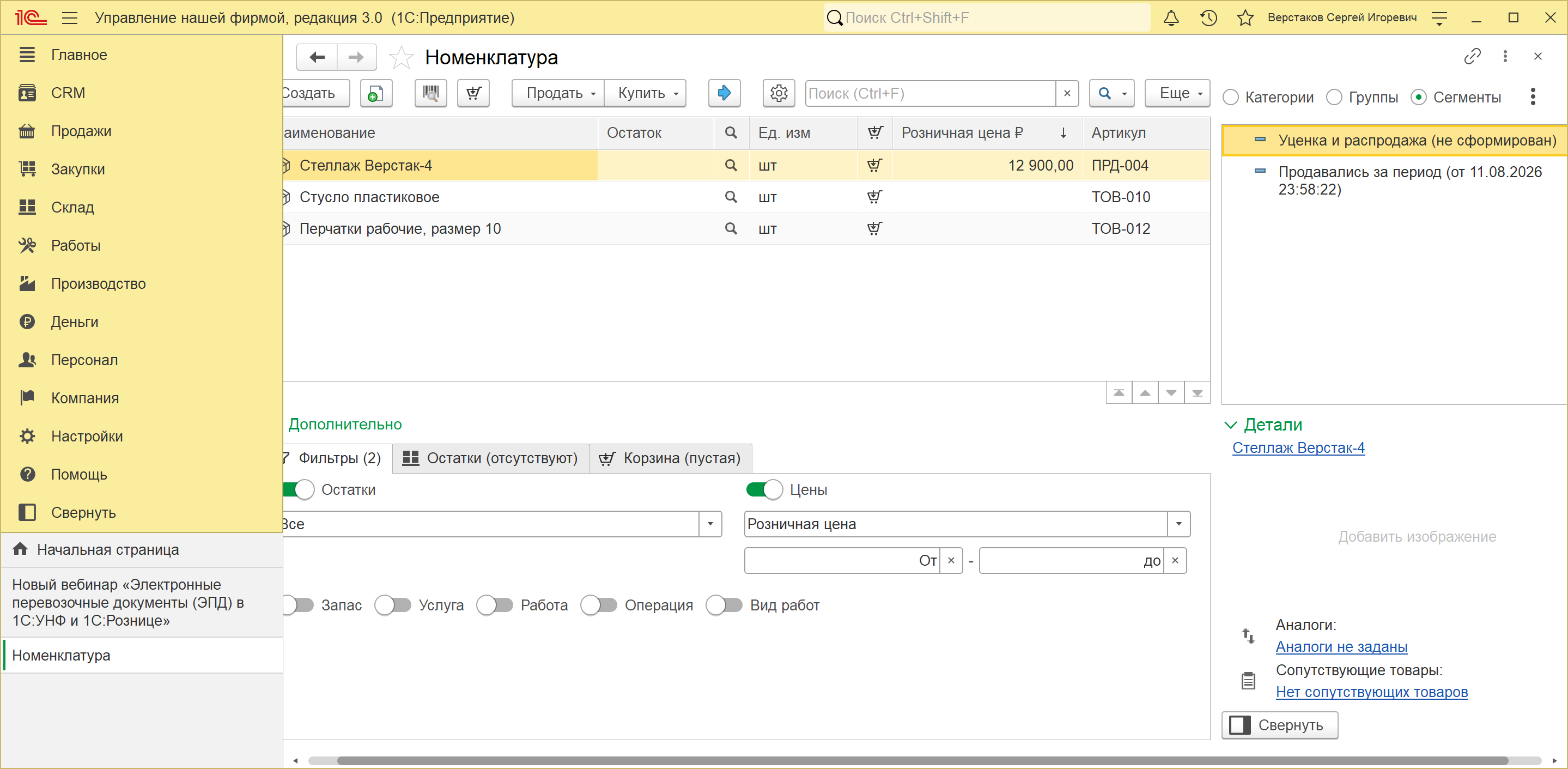Focus the Поиск (Ctrl+F) field
The width and height of the screenshot is (1568, 769).
coord(930,93)
